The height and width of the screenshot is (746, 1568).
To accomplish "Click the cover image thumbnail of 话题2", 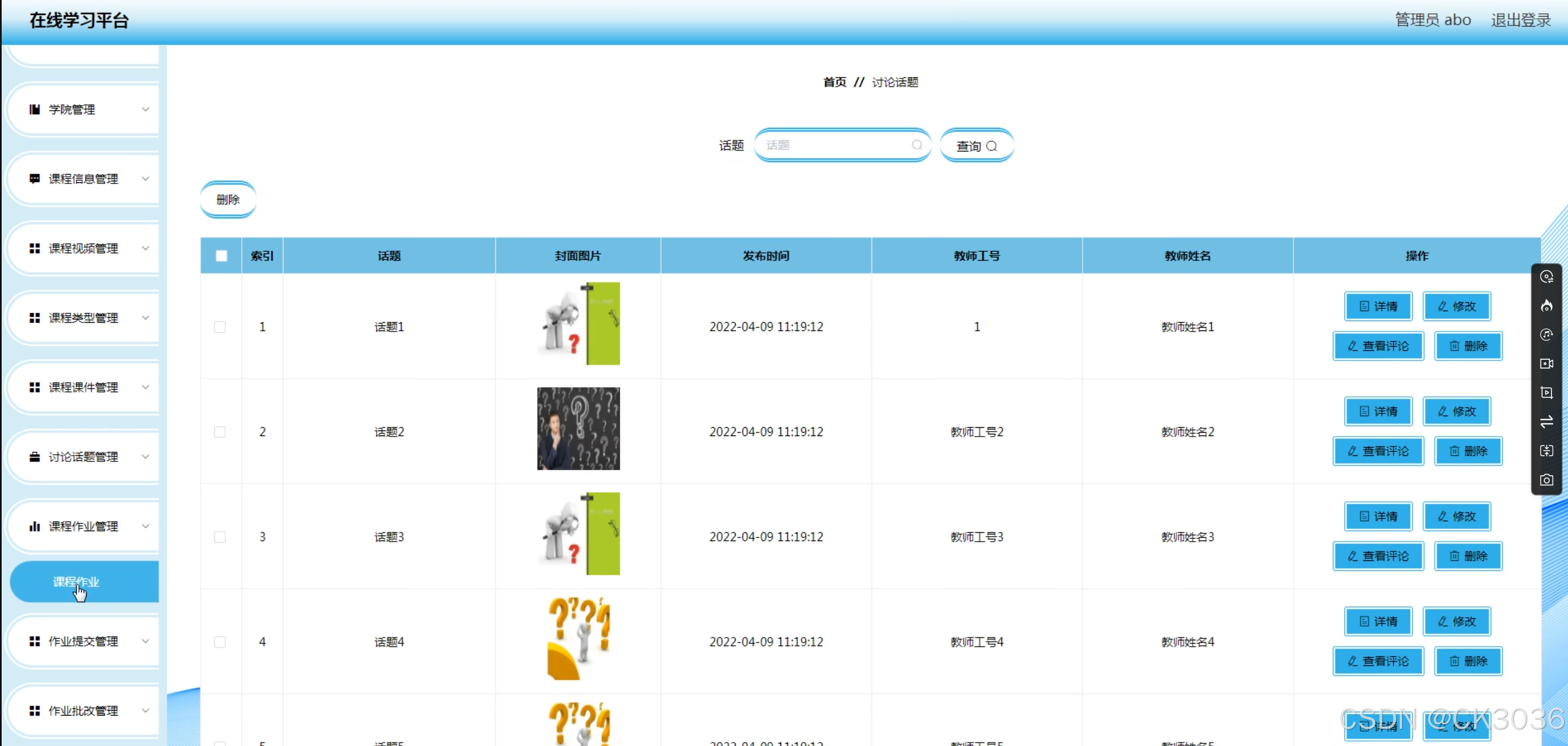I will pos(578,429).
